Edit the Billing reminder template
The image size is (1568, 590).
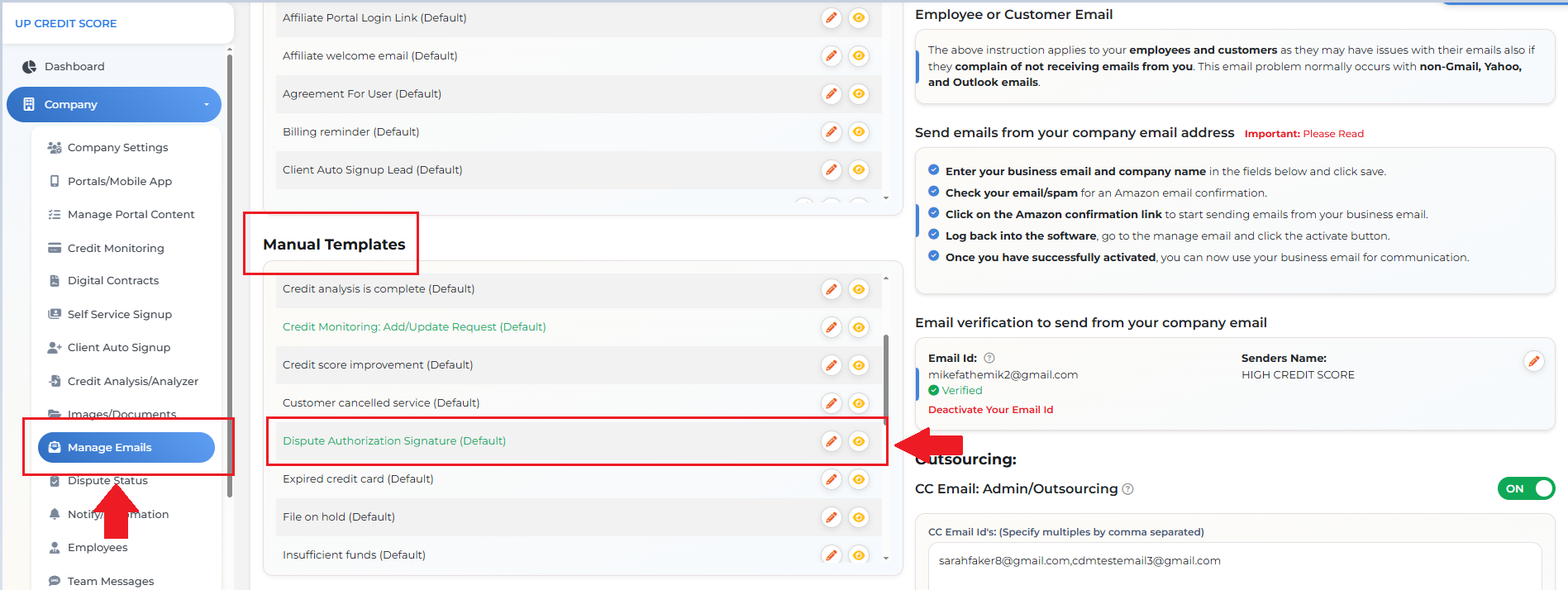click(x=832, y=131)
